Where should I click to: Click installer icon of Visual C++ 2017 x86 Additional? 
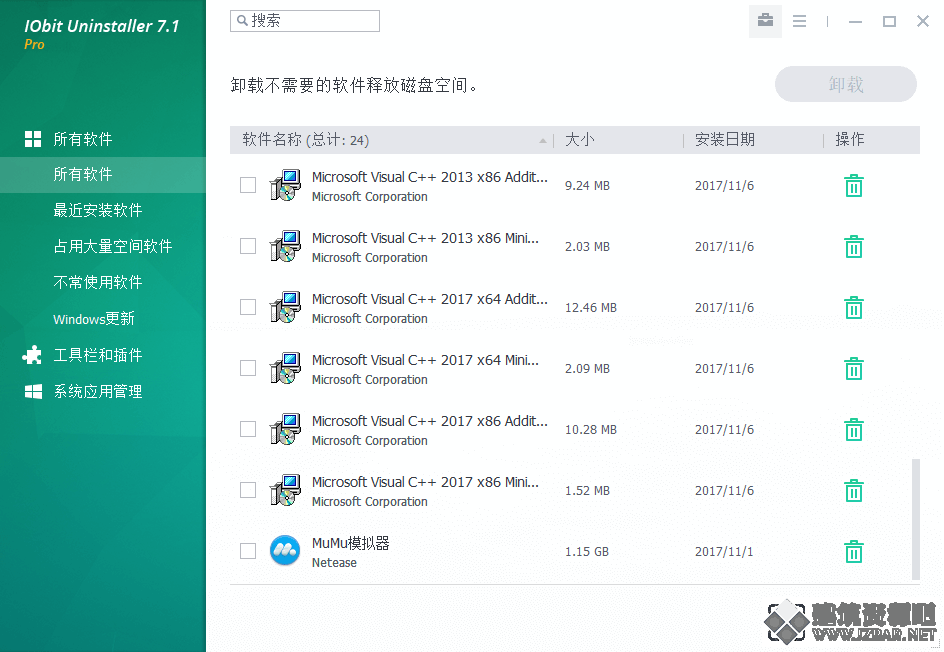[x=285, y=429]
